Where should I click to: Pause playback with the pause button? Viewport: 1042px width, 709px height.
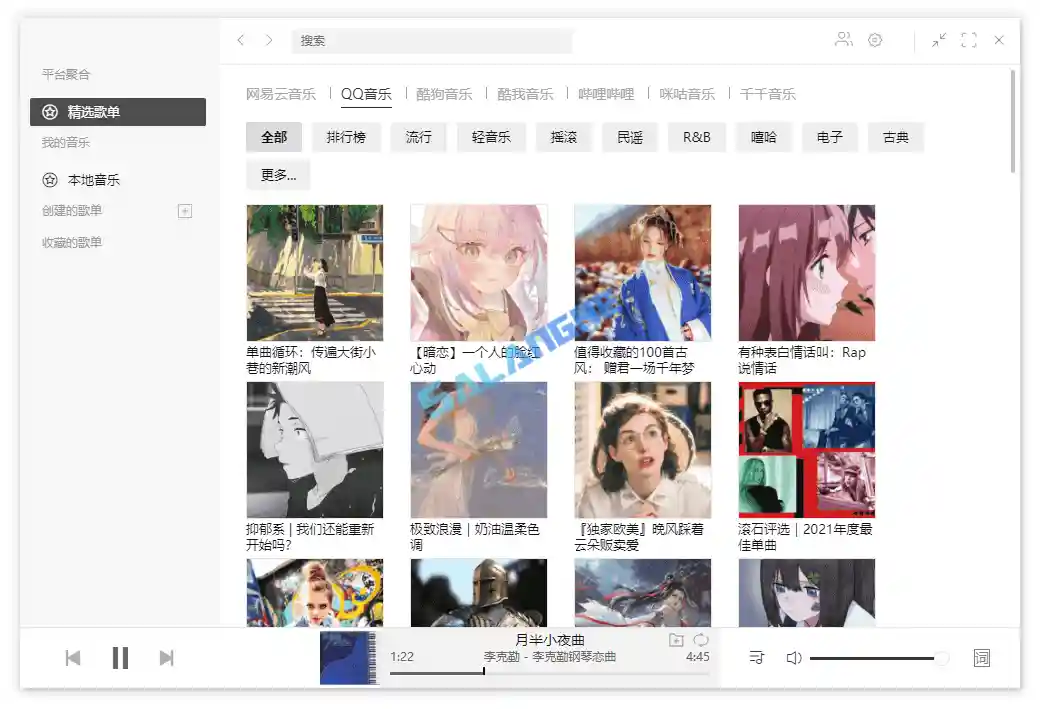(120, 658)
